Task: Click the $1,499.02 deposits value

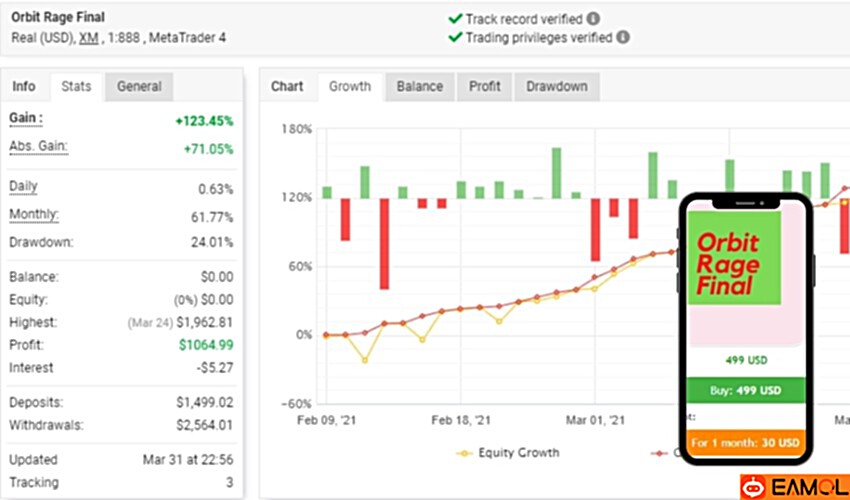Action: pyautogui.click(x=205, y=402)
